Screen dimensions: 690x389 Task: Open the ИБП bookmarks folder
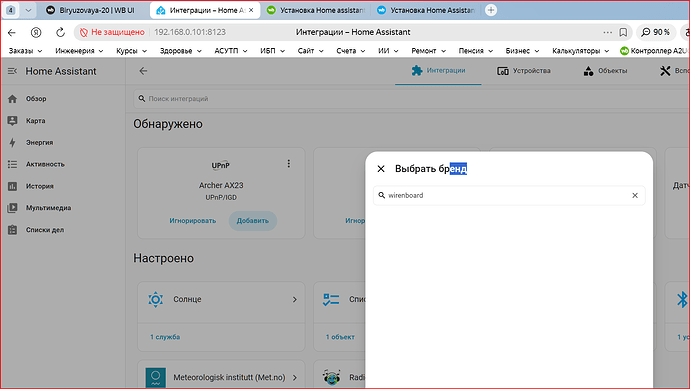(x=272, y=51)
